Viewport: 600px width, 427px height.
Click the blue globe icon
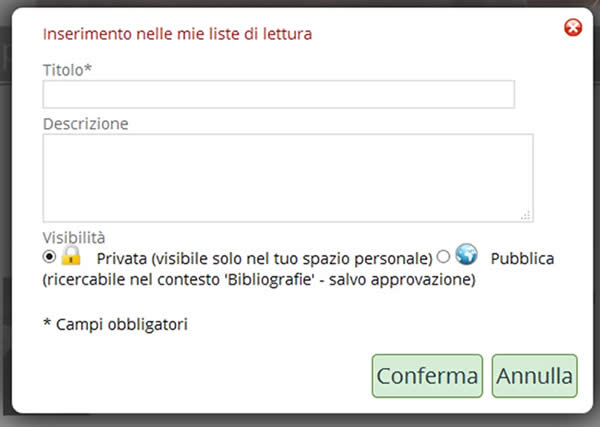[x=466, y=256]
